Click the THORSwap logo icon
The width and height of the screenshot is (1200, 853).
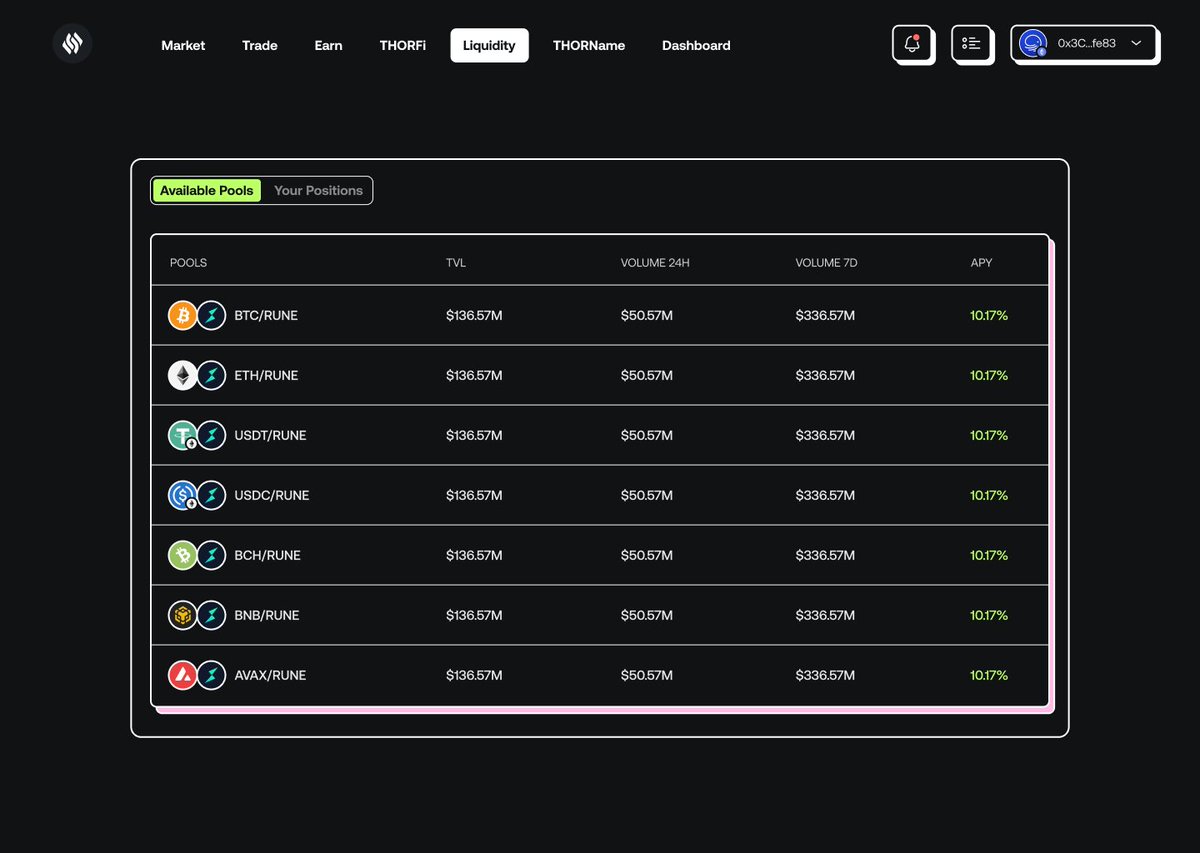72,44
